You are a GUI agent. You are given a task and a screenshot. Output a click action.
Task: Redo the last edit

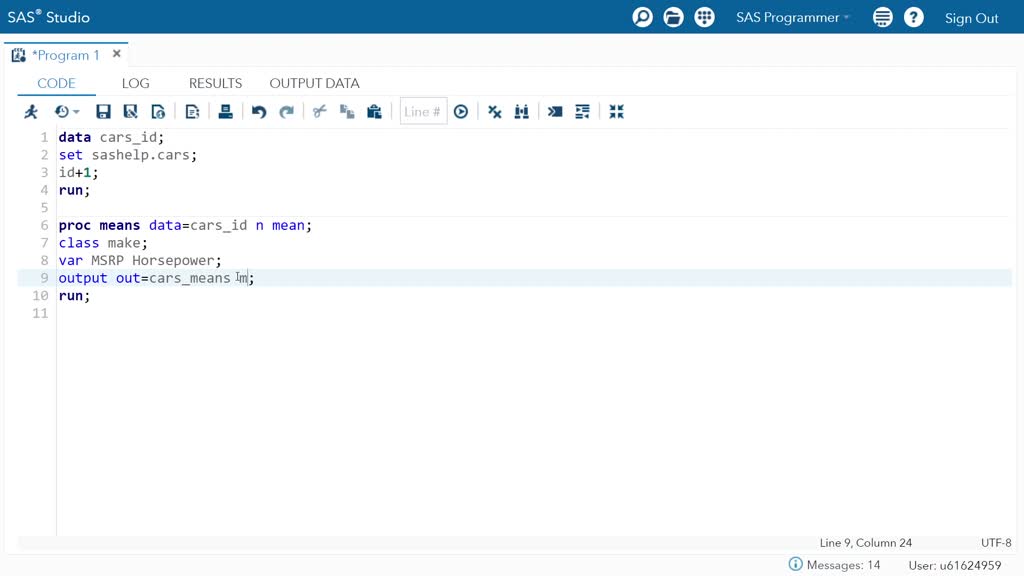point(286,112)
